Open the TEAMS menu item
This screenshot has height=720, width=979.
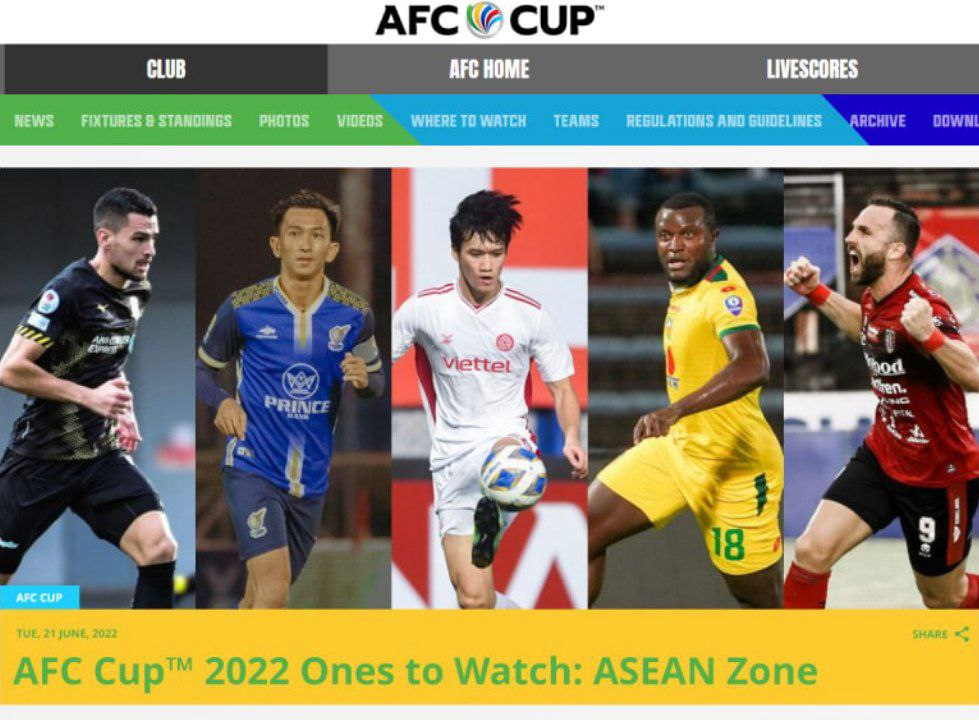pyautogui.click(x=576, y=121)
